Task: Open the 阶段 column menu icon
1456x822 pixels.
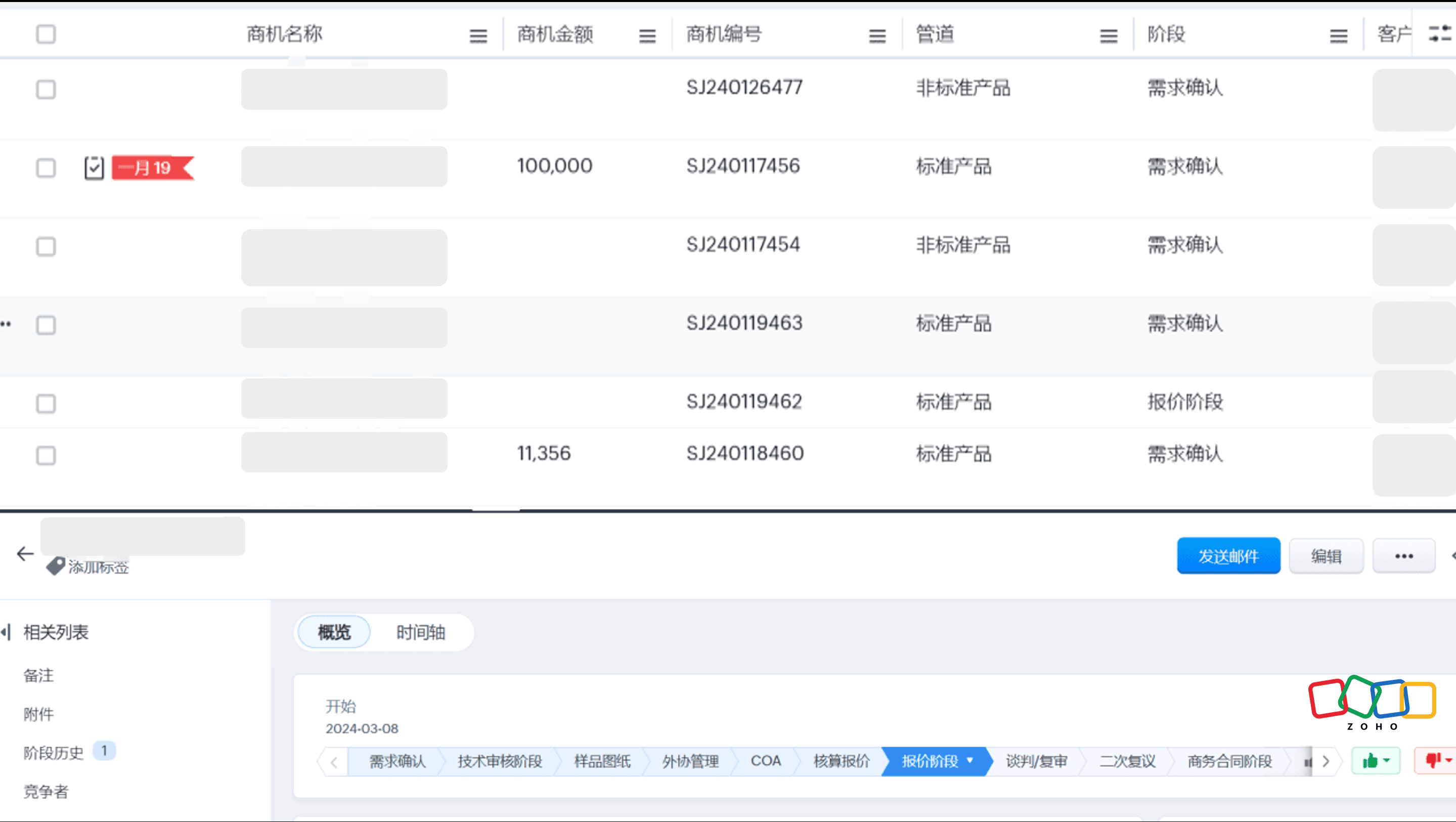Action: 1339,36
